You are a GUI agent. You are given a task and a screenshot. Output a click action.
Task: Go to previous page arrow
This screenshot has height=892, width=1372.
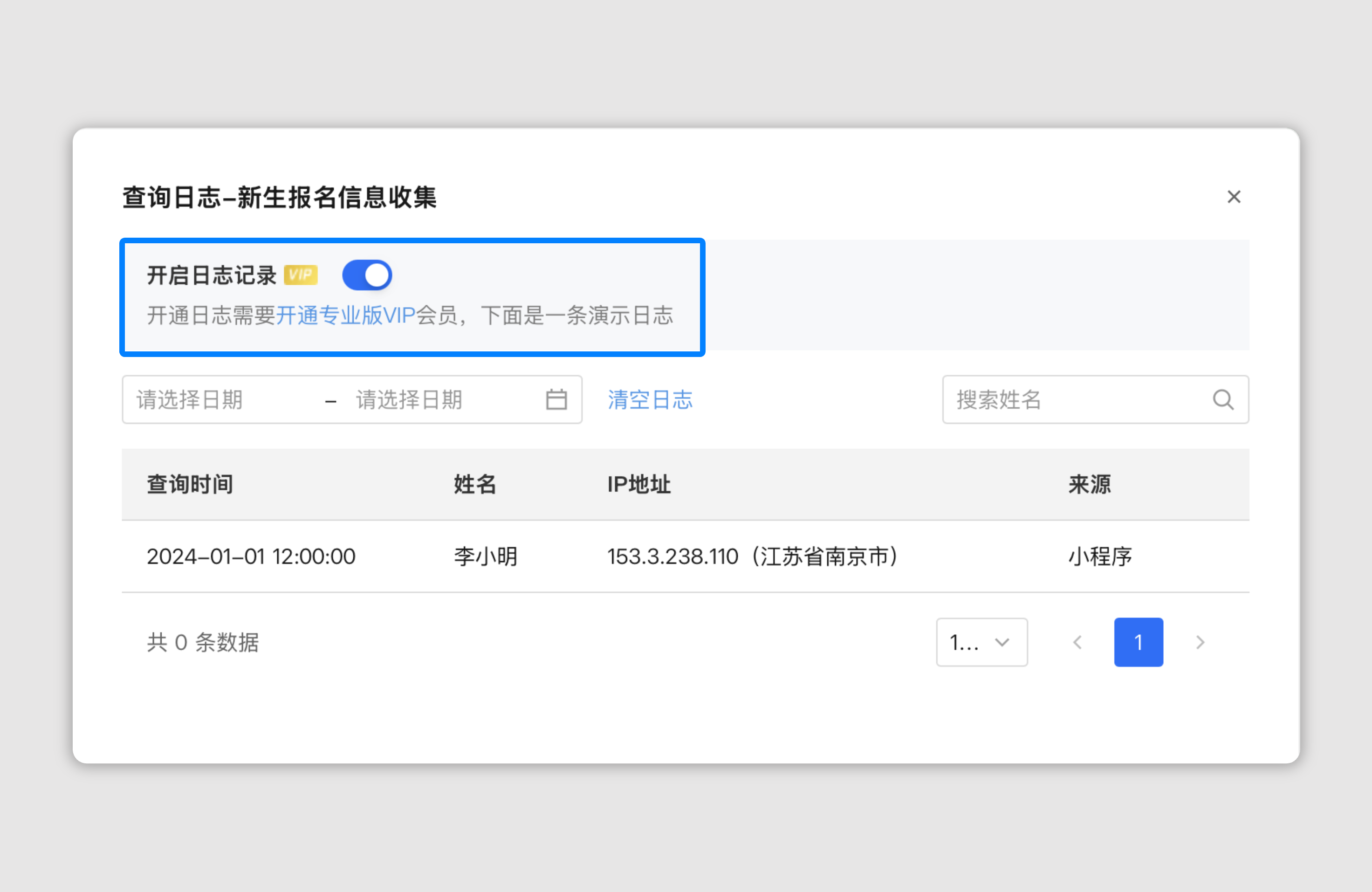tap(1077, 642)
